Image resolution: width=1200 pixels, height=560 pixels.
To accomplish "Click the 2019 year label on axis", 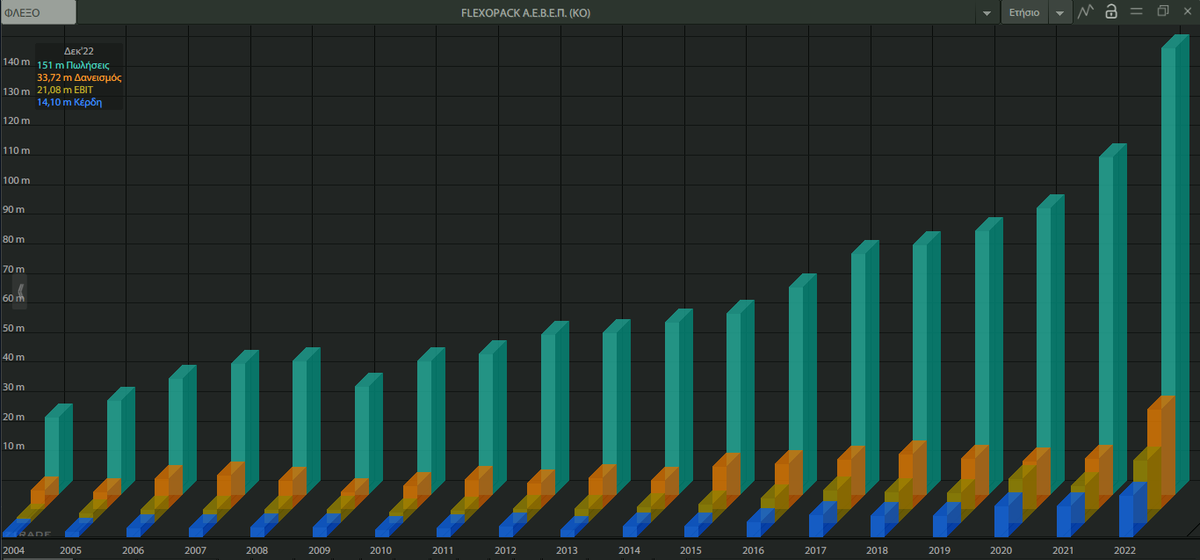I will [x=939, y=550].
